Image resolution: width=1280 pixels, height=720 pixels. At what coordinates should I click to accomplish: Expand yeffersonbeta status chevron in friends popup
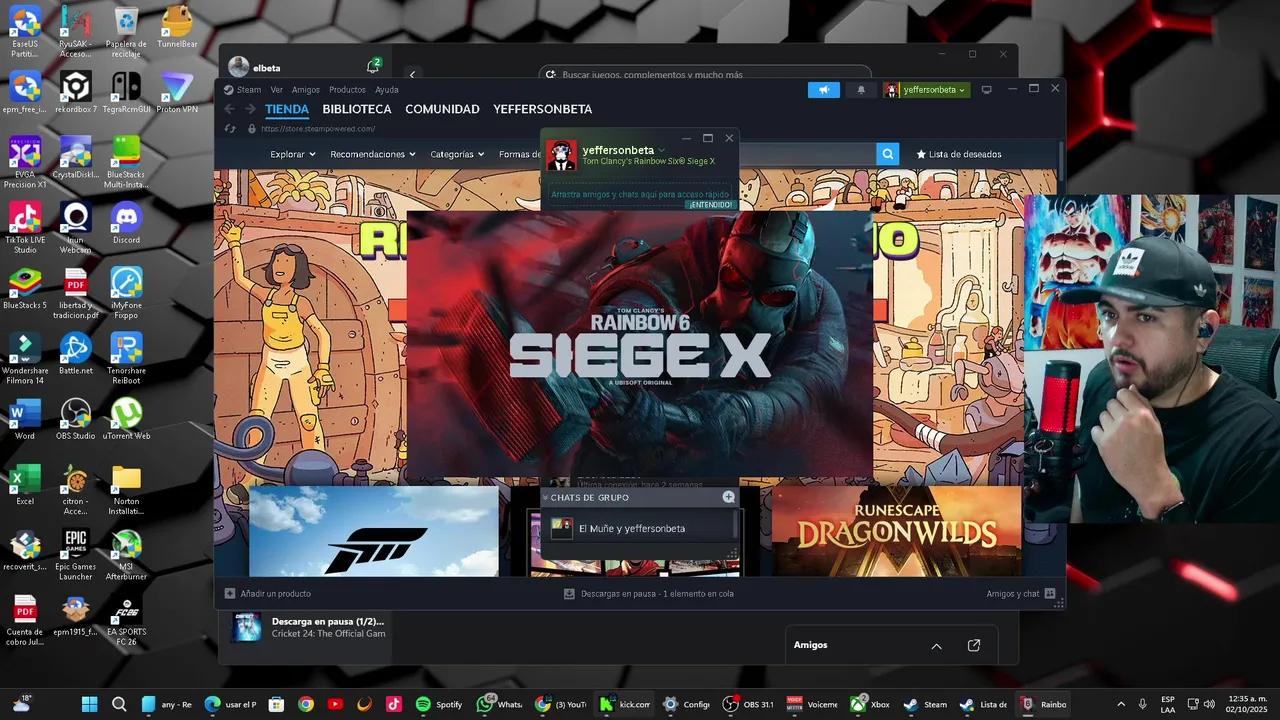tap(661, 150)
